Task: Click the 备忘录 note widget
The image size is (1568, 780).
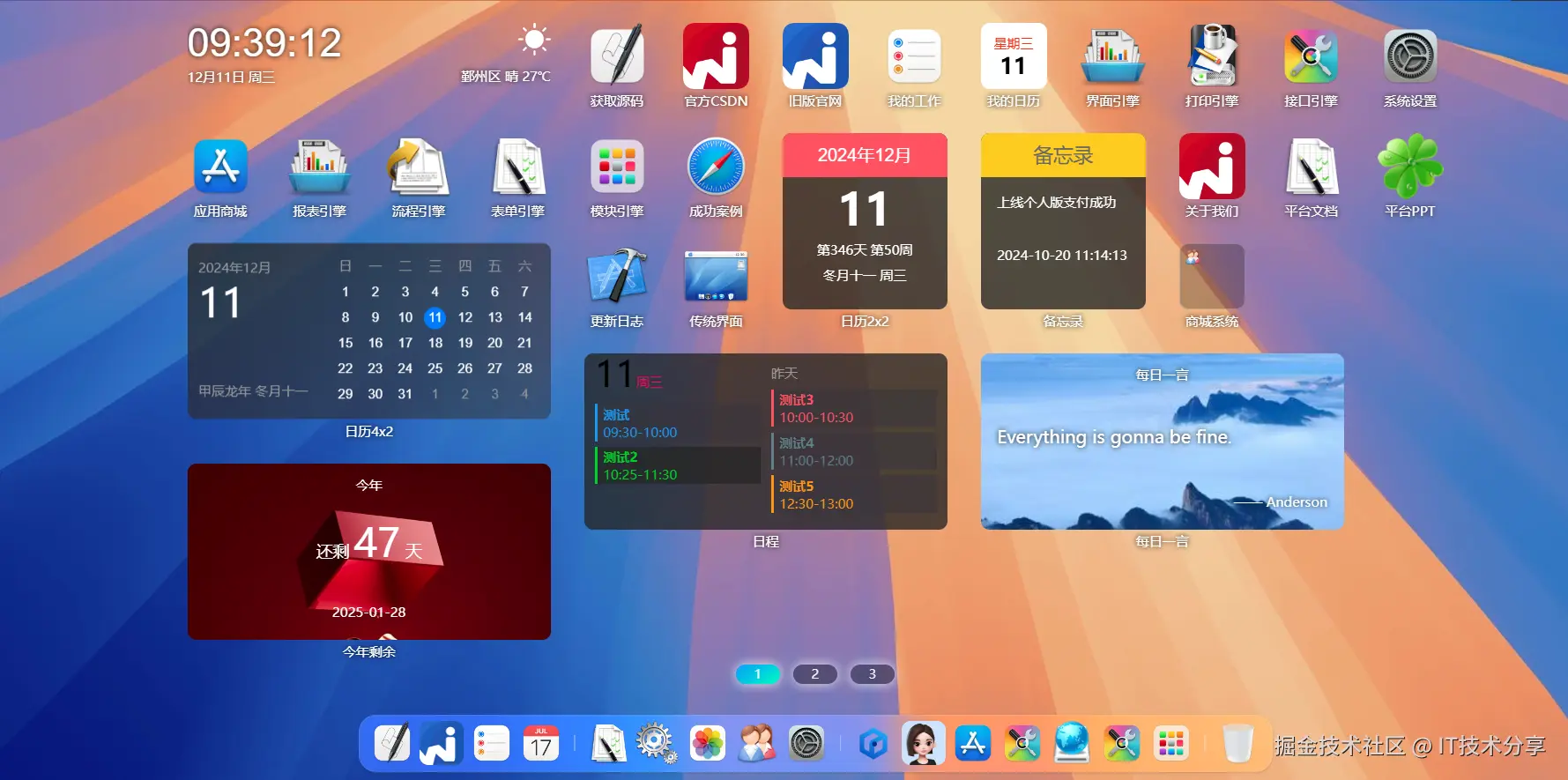Action: coord(1063,221)
